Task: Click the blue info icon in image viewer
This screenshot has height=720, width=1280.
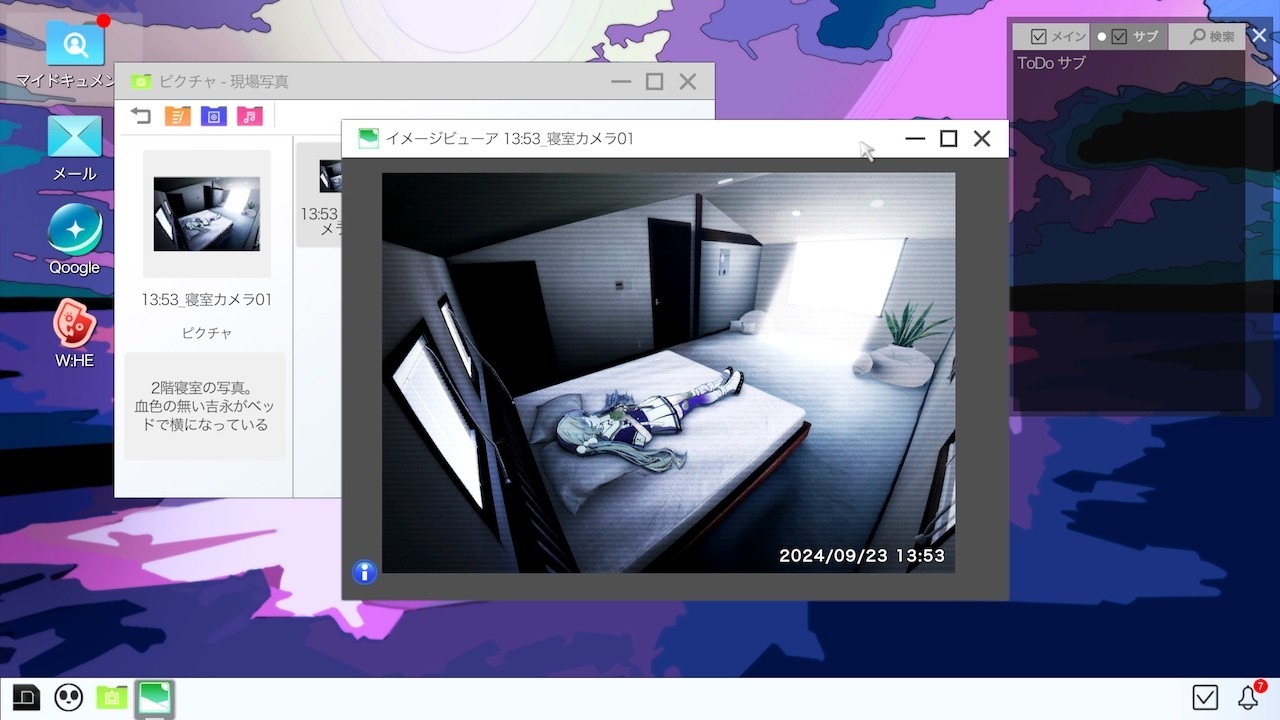Action: tap(365, 572)
